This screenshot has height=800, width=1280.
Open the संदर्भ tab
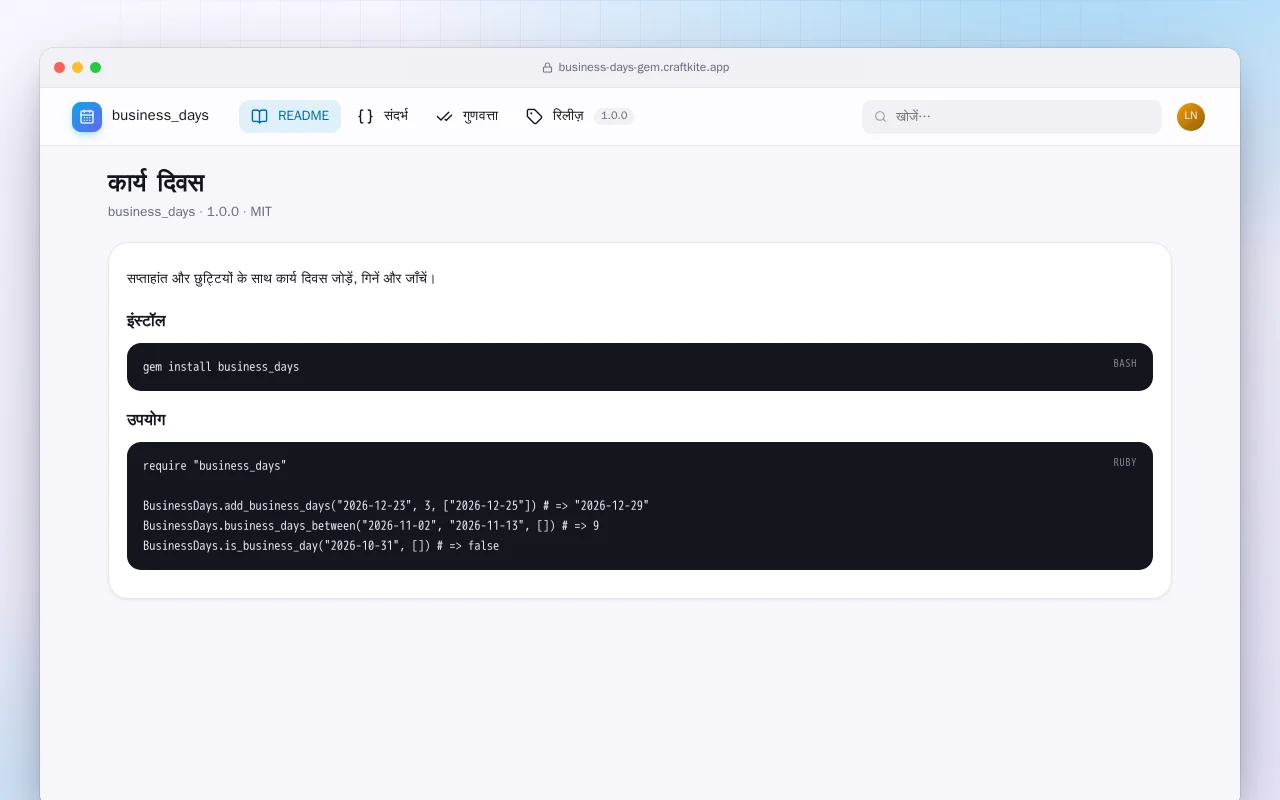(x=383, y=116)
